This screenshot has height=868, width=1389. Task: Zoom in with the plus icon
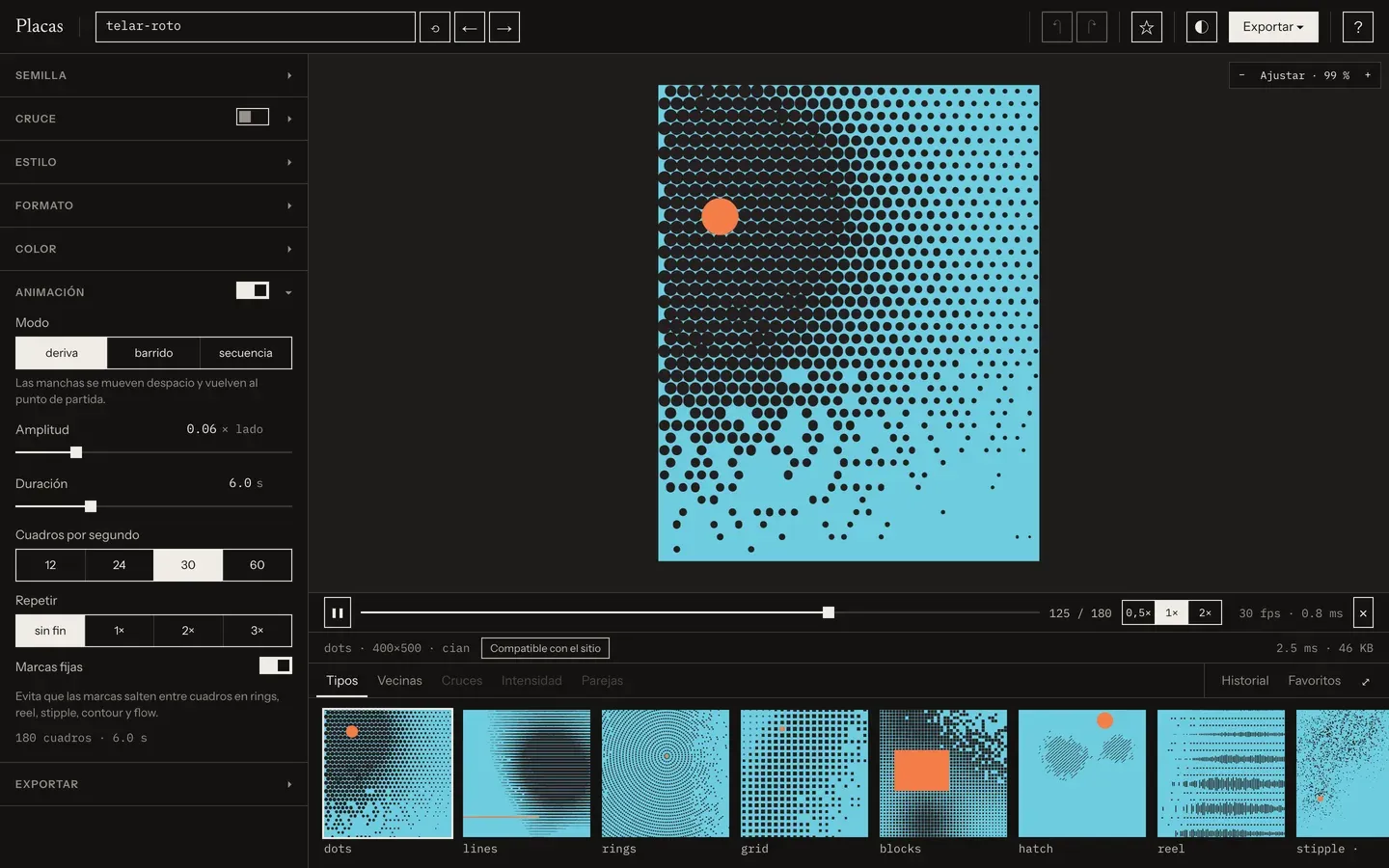pos(1368,75)
